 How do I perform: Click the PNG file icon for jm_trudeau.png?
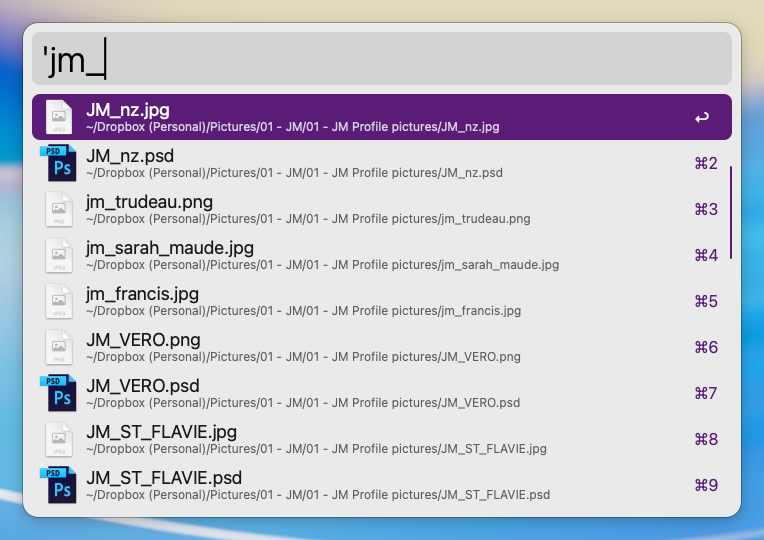(59, 210)
